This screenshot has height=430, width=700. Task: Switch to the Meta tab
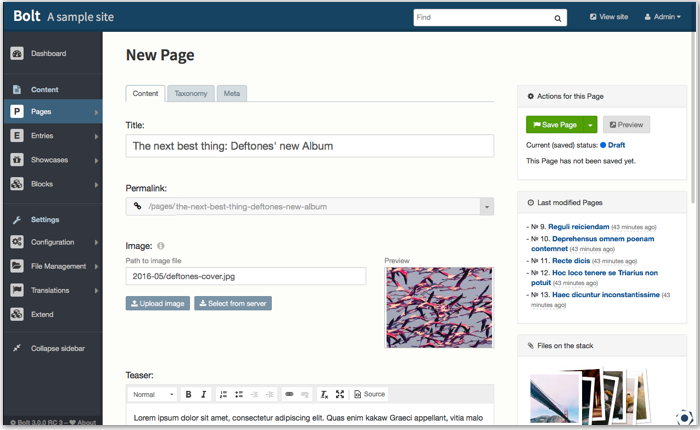(x=232, y=94)
